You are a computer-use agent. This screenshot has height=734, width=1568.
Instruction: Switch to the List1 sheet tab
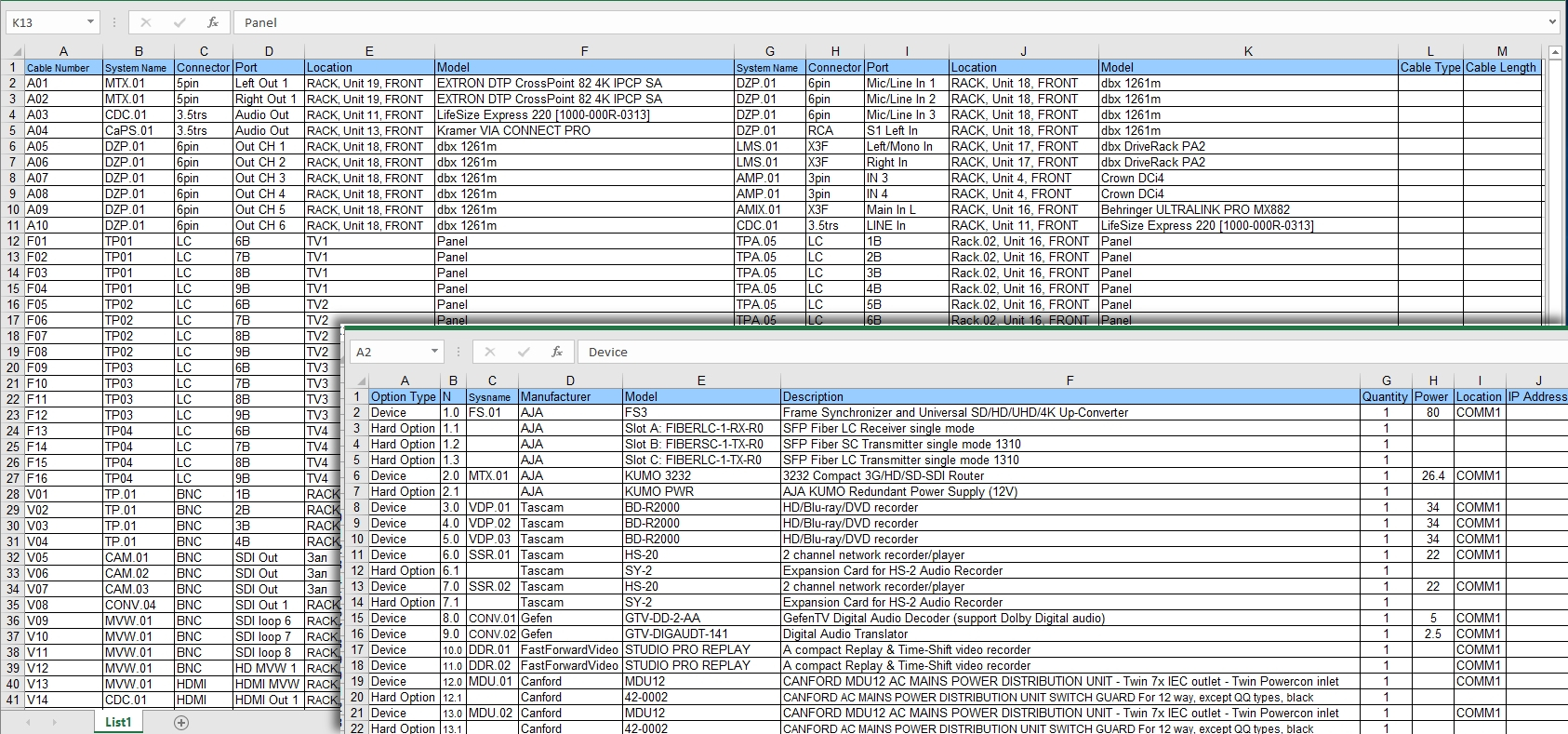pyautogui.click(x=118, y=722)
